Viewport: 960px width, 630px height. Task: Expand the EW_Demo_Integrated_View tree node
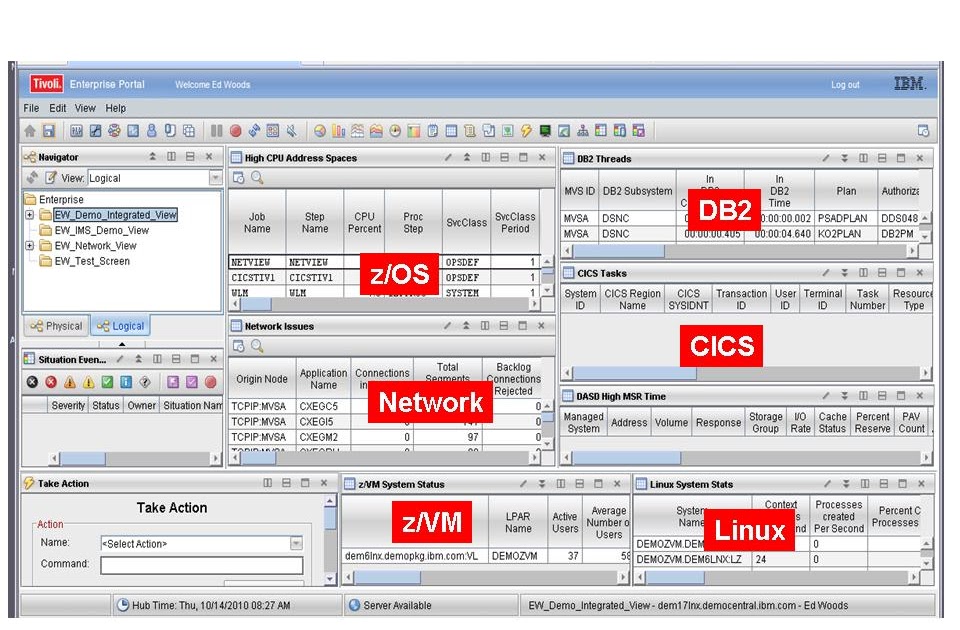coord(29,215)
